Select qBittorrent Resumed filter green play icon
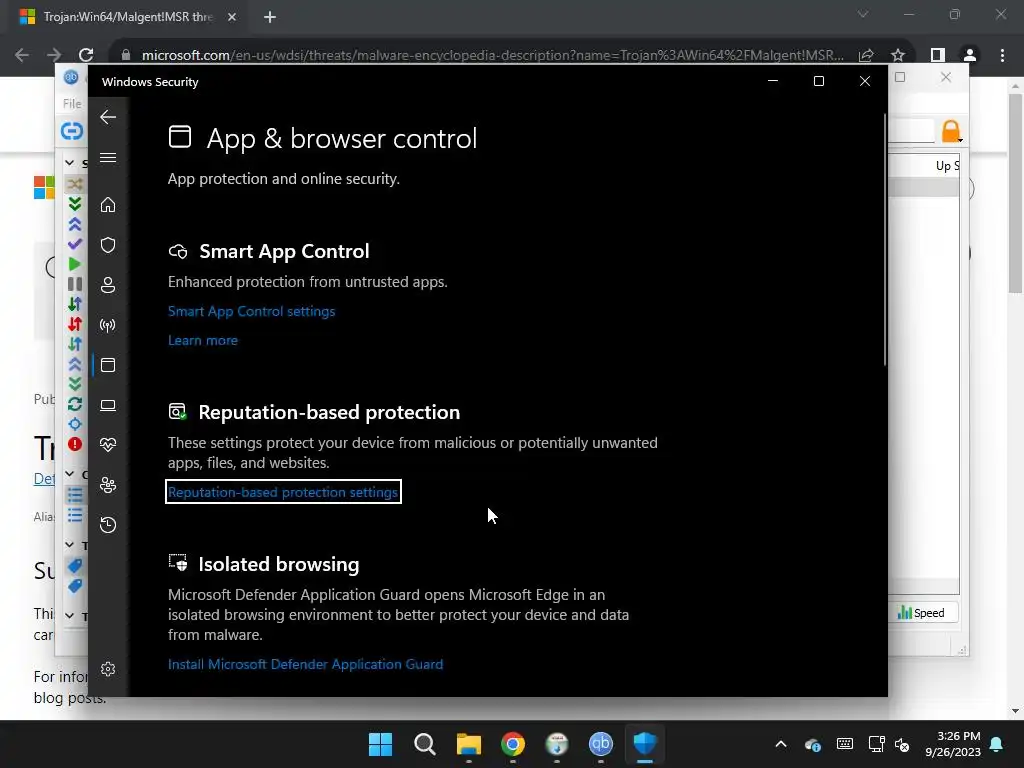 [75, 264]
